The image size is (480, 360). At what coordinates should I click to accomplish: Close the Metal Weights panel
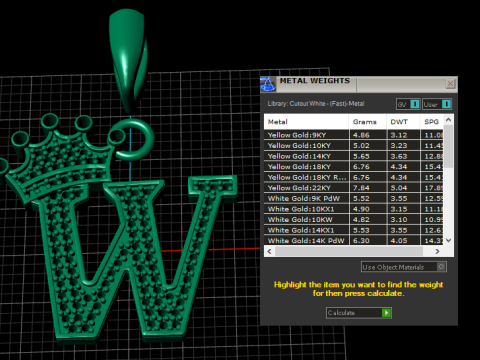[450, 83]
